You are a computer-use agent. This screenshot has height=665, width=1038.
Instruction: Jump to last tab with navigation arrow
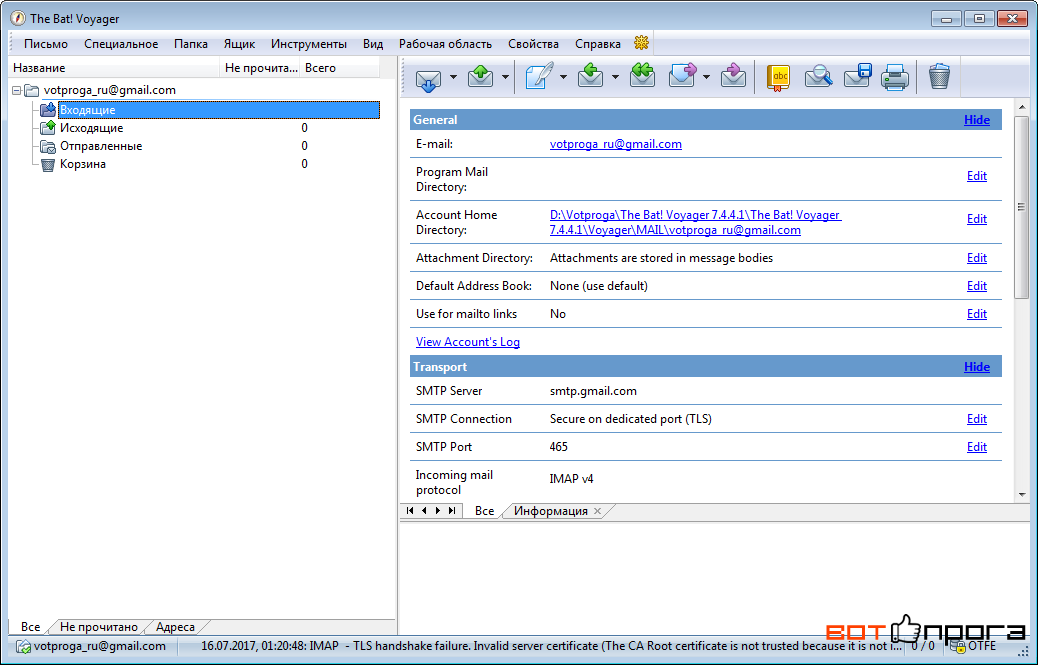[x=451, y=511]
